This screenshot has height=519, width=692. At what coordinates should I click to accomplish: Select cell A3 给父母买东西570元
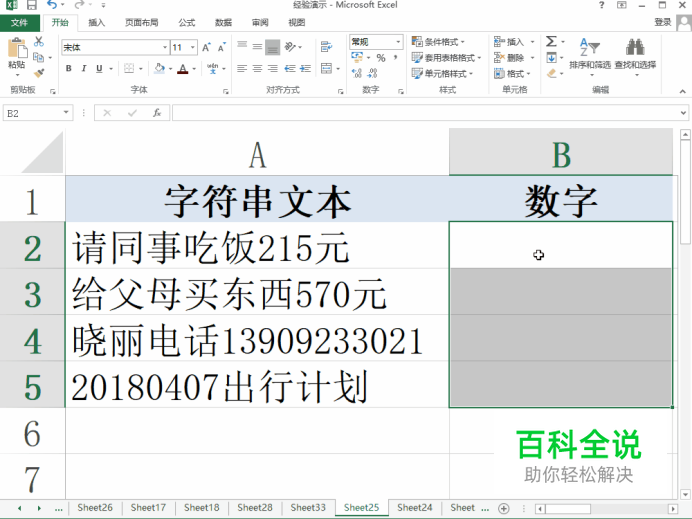257,292
